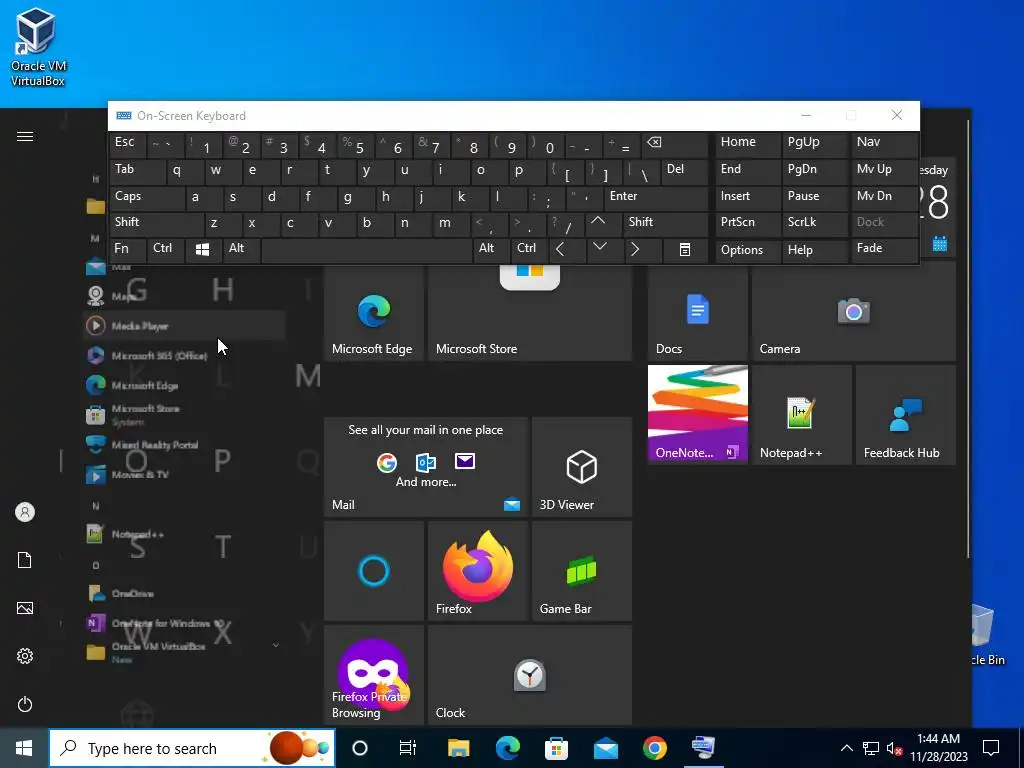Viewport: 1024px width, 768px height.
Task: Click the Backspace key on On-Screen Keyboard
Action: pyautogui.click(x=675, y=144)
